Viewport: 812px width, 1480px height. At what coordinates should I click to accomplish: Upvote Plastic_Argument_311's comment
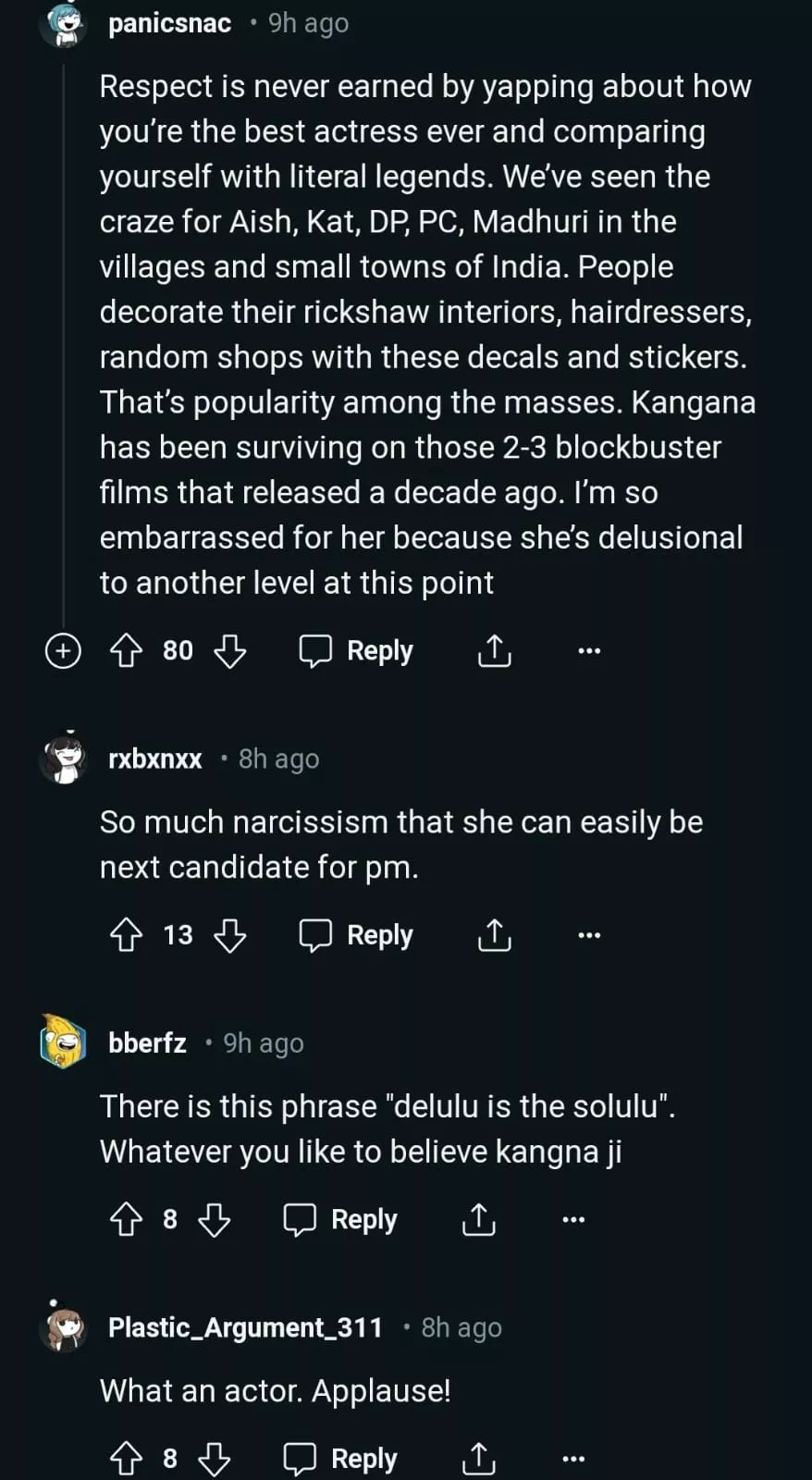point(126,1459)
